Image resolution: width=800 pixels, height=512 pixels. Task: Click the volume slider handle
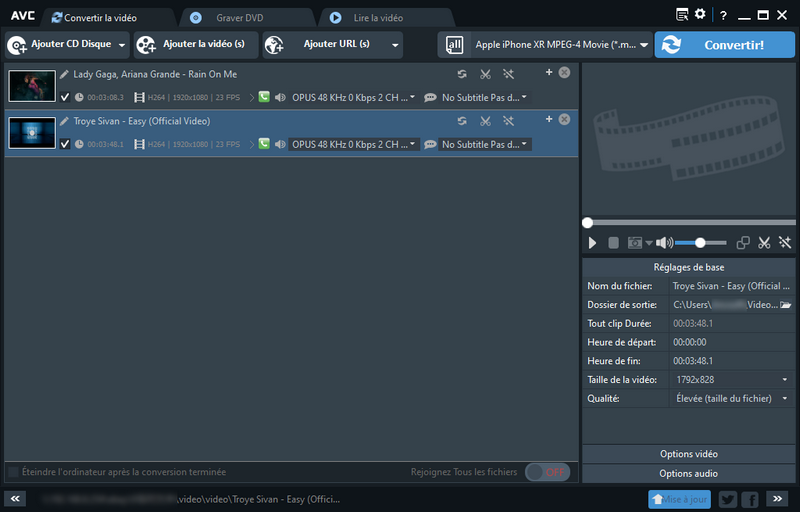(x=700, y=243)
